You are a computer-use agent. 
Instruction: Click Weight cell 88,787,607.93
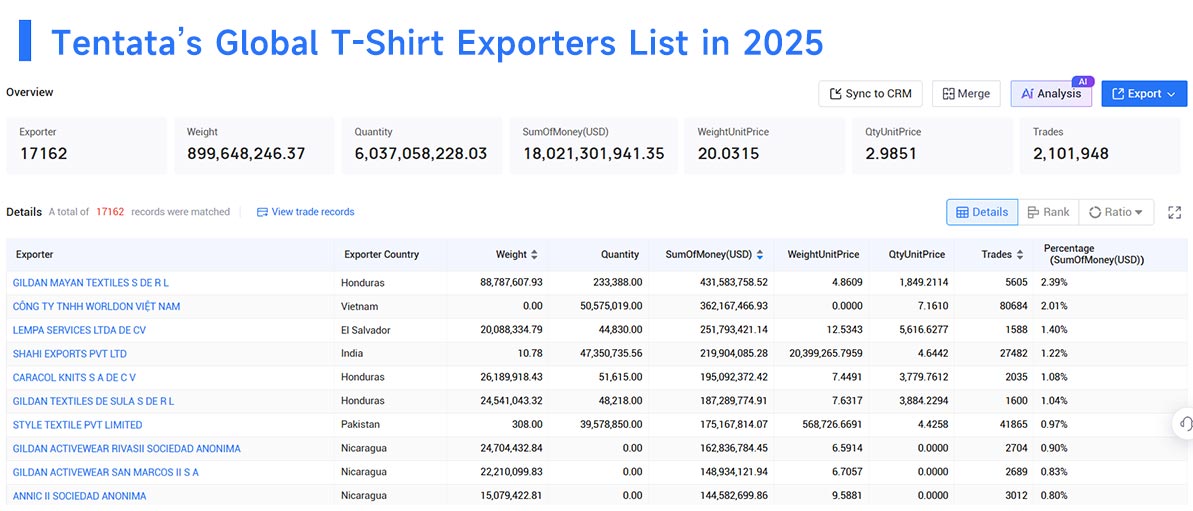(x=511, y=283)
